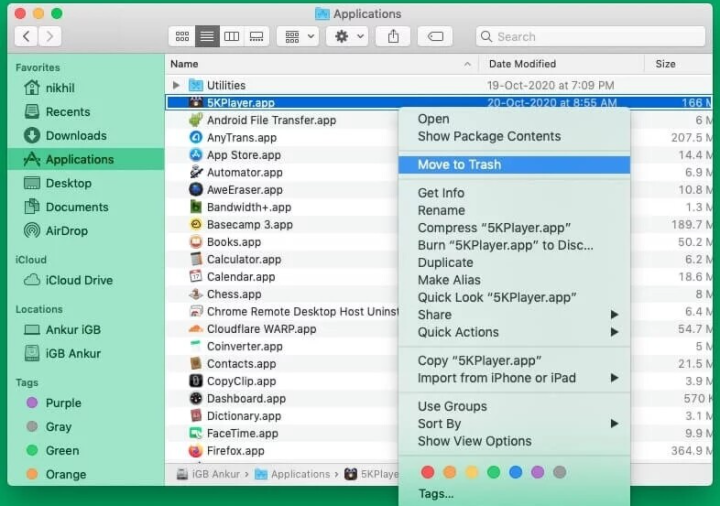Choose Tags… from the context menu
This screenshot has width=721, height=506.
pos(514,494)
